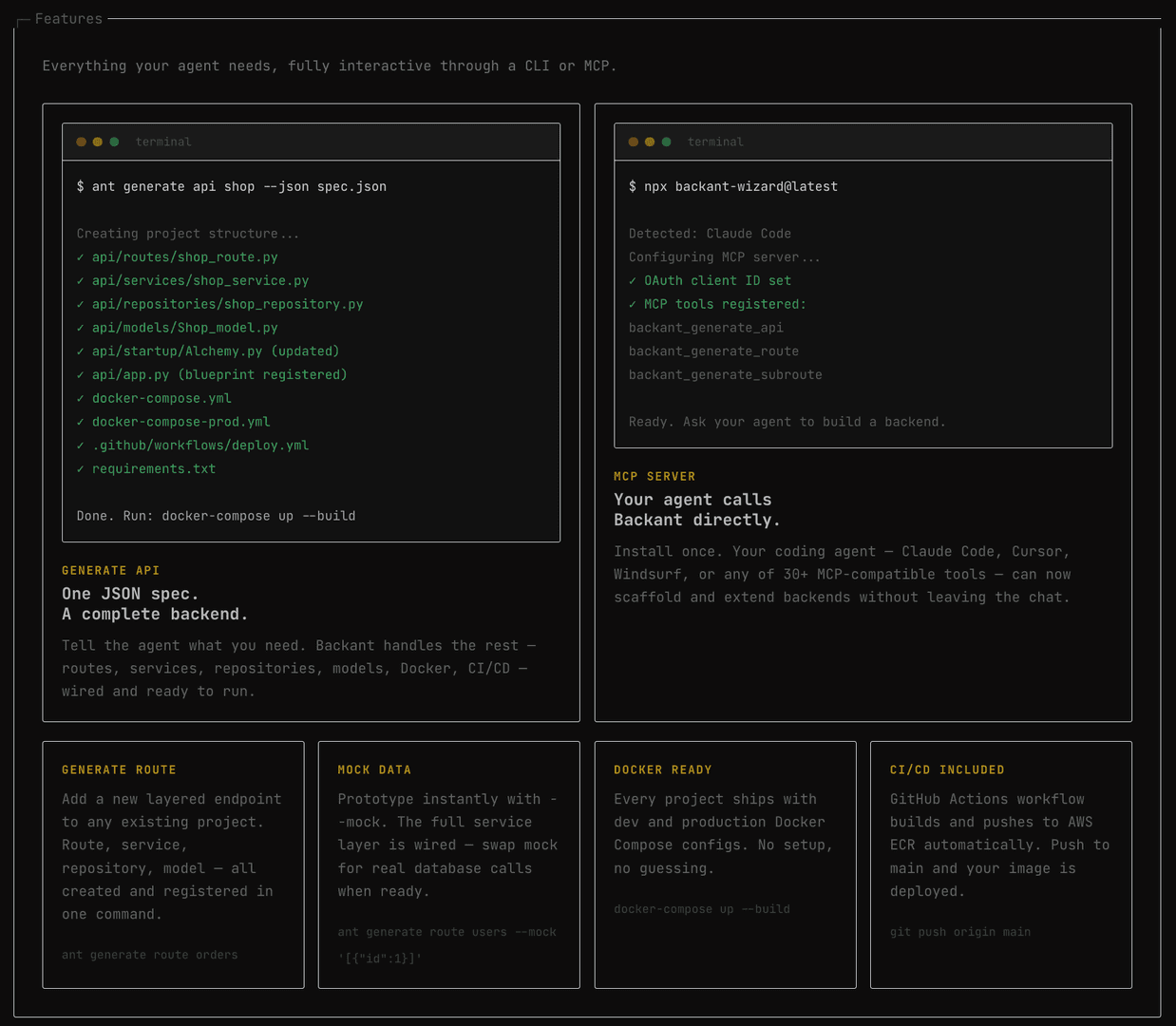The width and height of the screenshot is (1176, 1026).
Task: Click the green dot on the MCP terminal
Action: (666, 141)
